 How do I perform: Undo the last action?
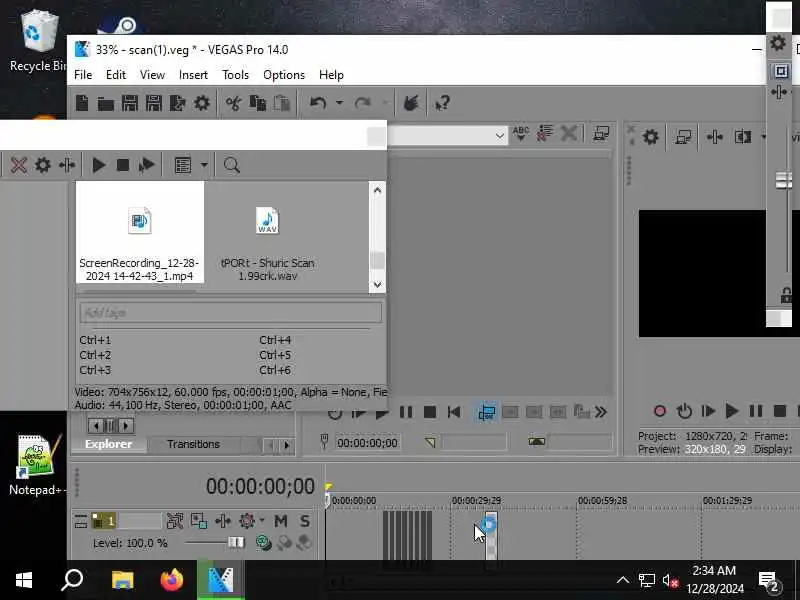coord(318,104)
